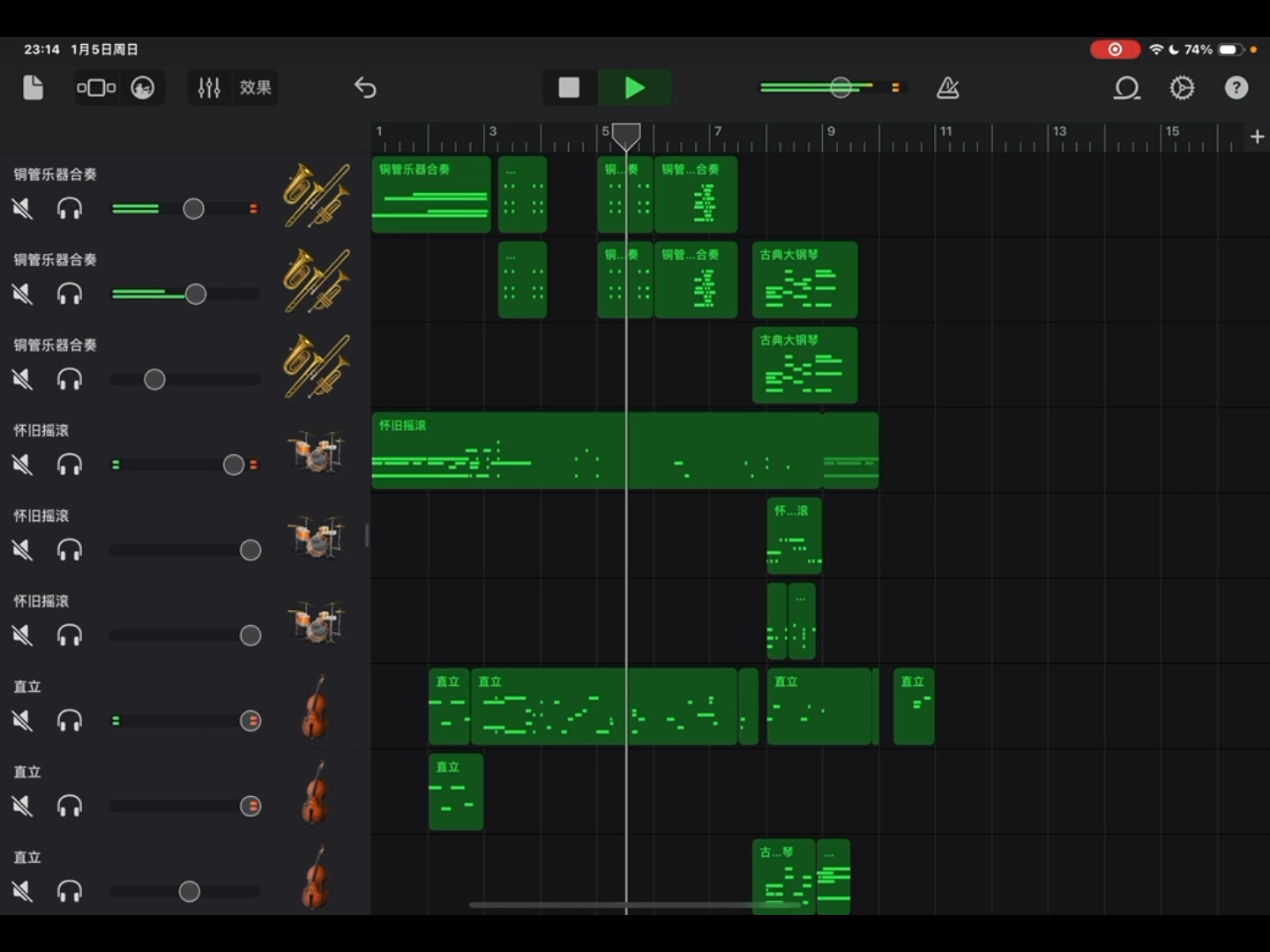This screenshot has height=952, width=1270.
Task: Select the first 怀旧摇滚 drum kit icon
Action: tap(316, 451)
